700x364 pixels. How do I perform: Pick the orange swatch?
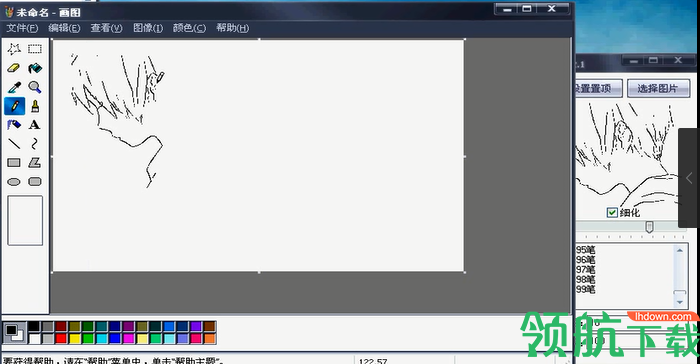click(x=209, y=339)
